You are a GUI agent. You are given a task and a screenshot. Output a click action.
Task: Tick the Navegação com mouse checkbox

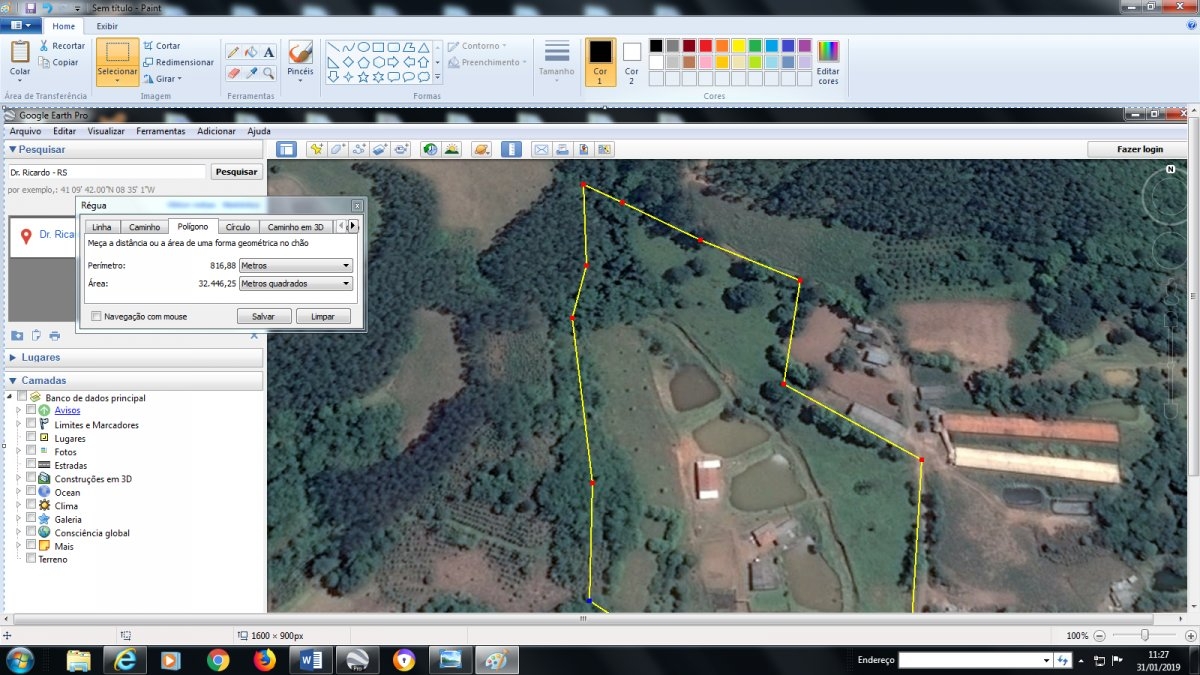[x=96, y=316]
